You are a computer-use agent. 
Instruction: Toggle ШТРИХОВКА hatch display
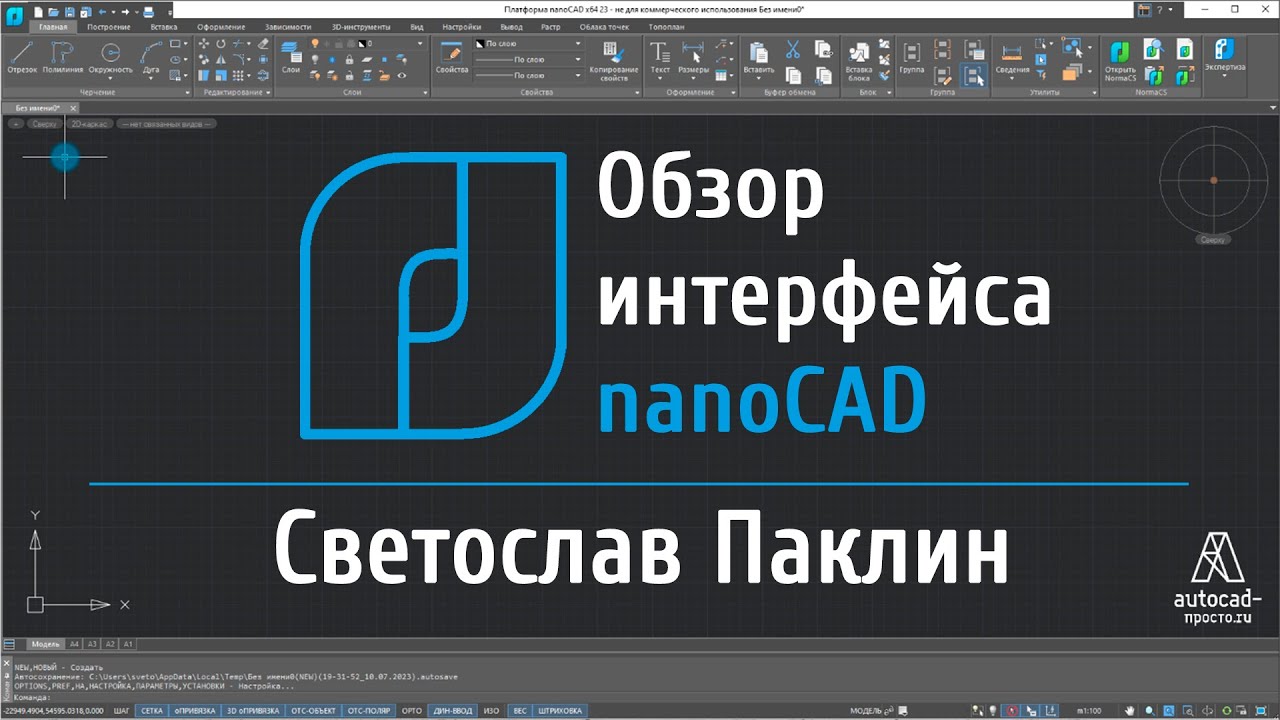point(558,710)
